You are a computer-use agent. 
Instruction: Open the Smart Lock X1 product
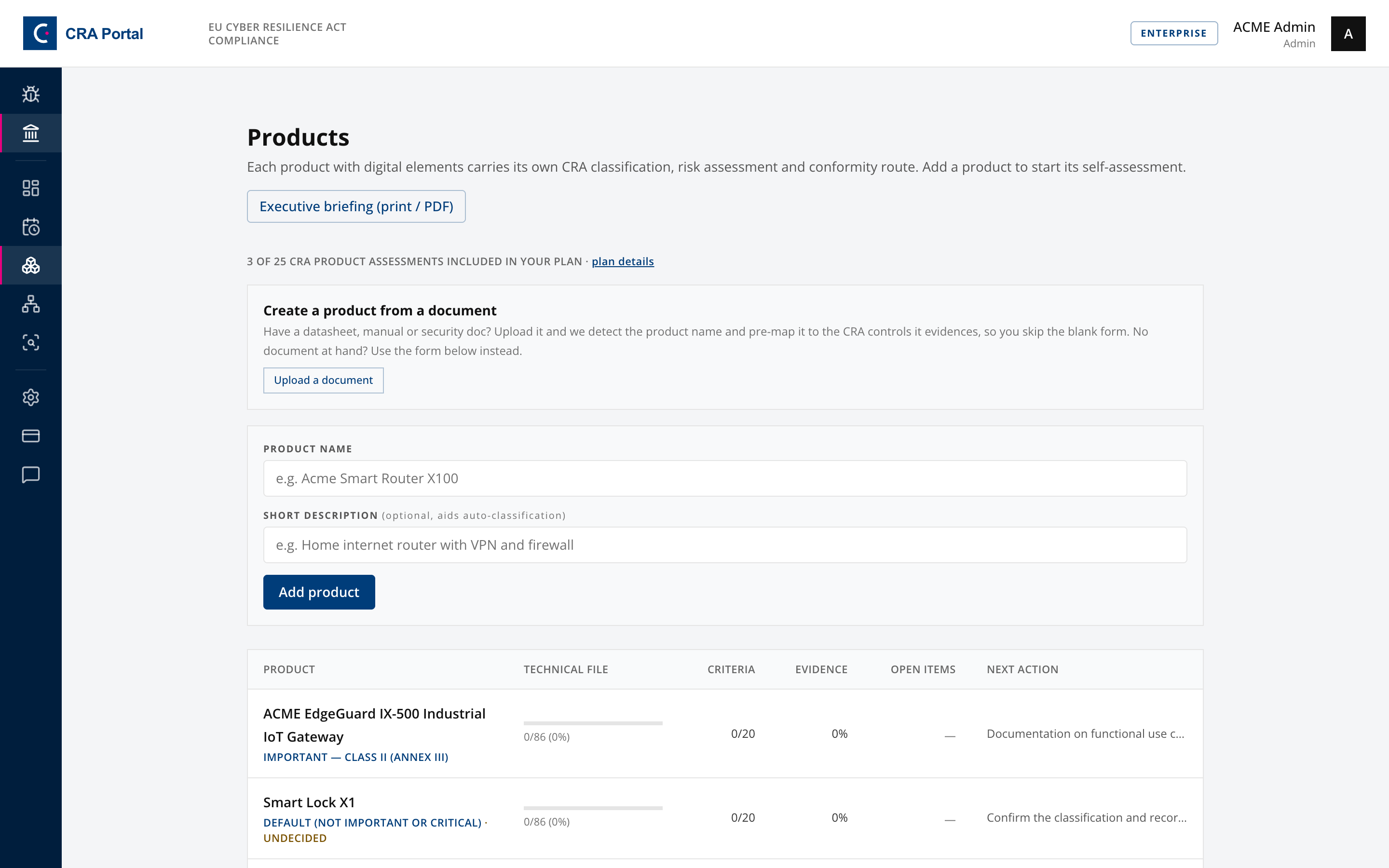pyautogui.click(x=309, y=802)
